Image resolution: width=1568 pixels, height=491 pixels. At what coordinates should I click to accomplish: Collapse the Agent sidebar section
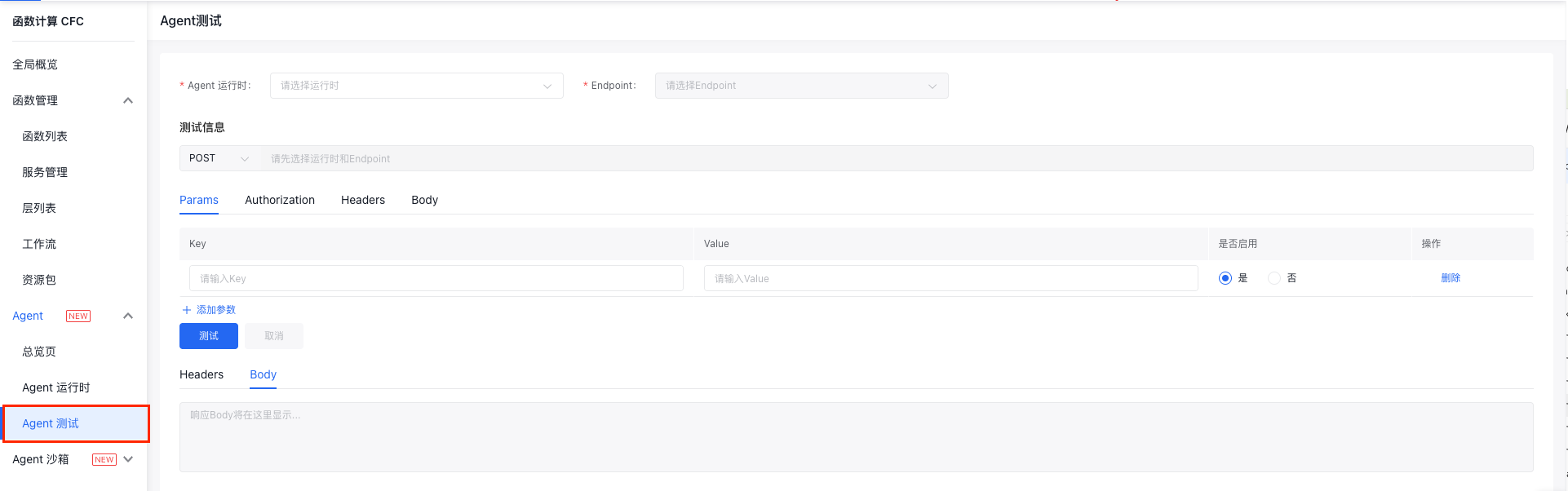click(128, 316)
